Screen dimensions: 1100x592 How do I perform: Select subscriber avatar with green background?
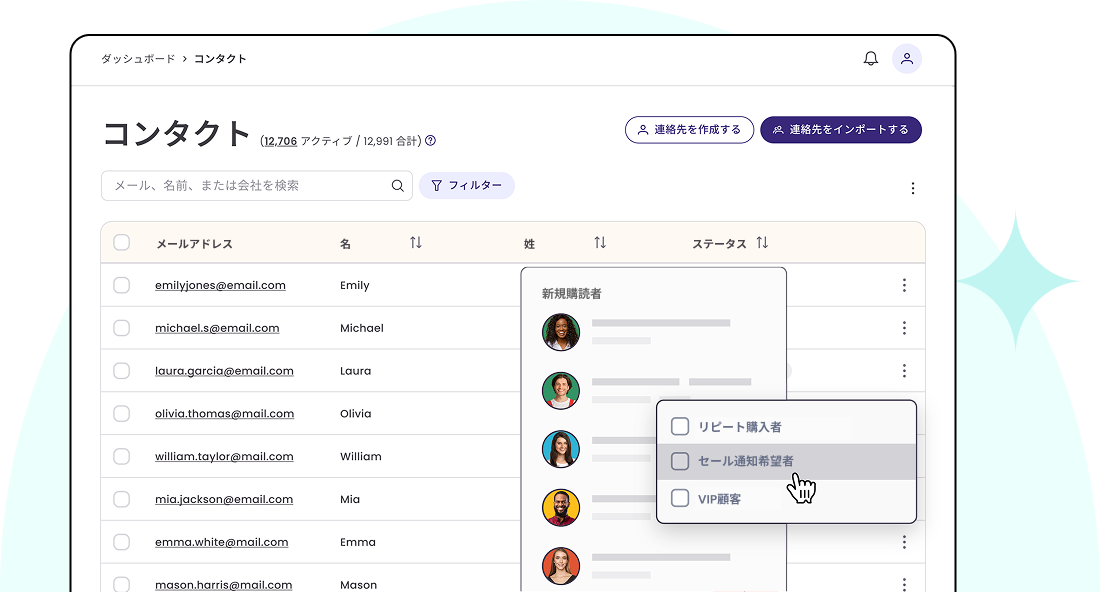tap(561, 390)
